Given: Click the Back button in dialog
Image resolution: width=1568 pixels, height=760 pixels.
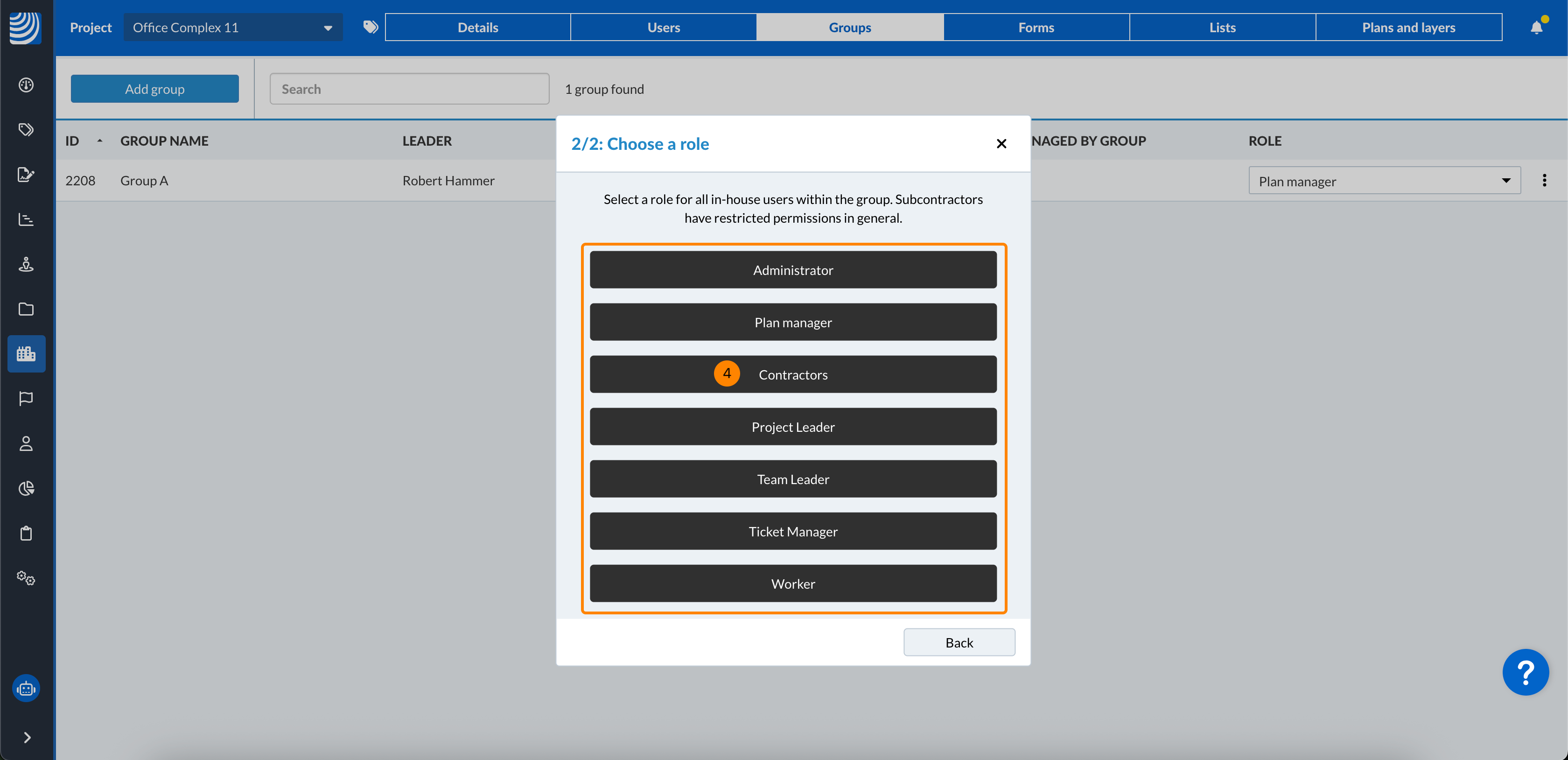Looking at the screenshot, I should (959, 642).
